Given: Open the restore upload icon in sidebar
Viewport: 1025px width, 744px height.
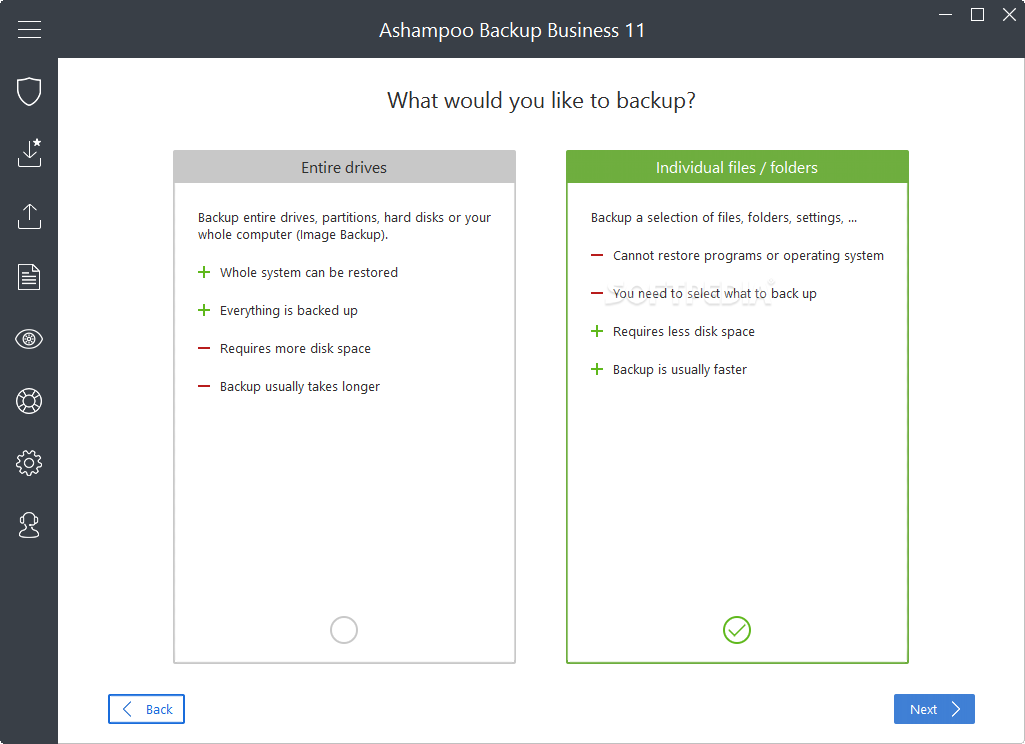Looking at the screenshot, I should coord(29,216).
